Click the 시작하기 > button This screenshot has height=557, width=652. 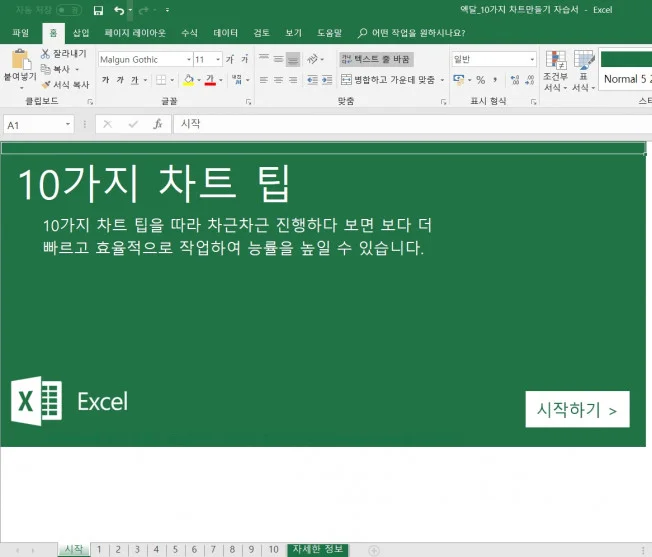(x=577, y=409)
